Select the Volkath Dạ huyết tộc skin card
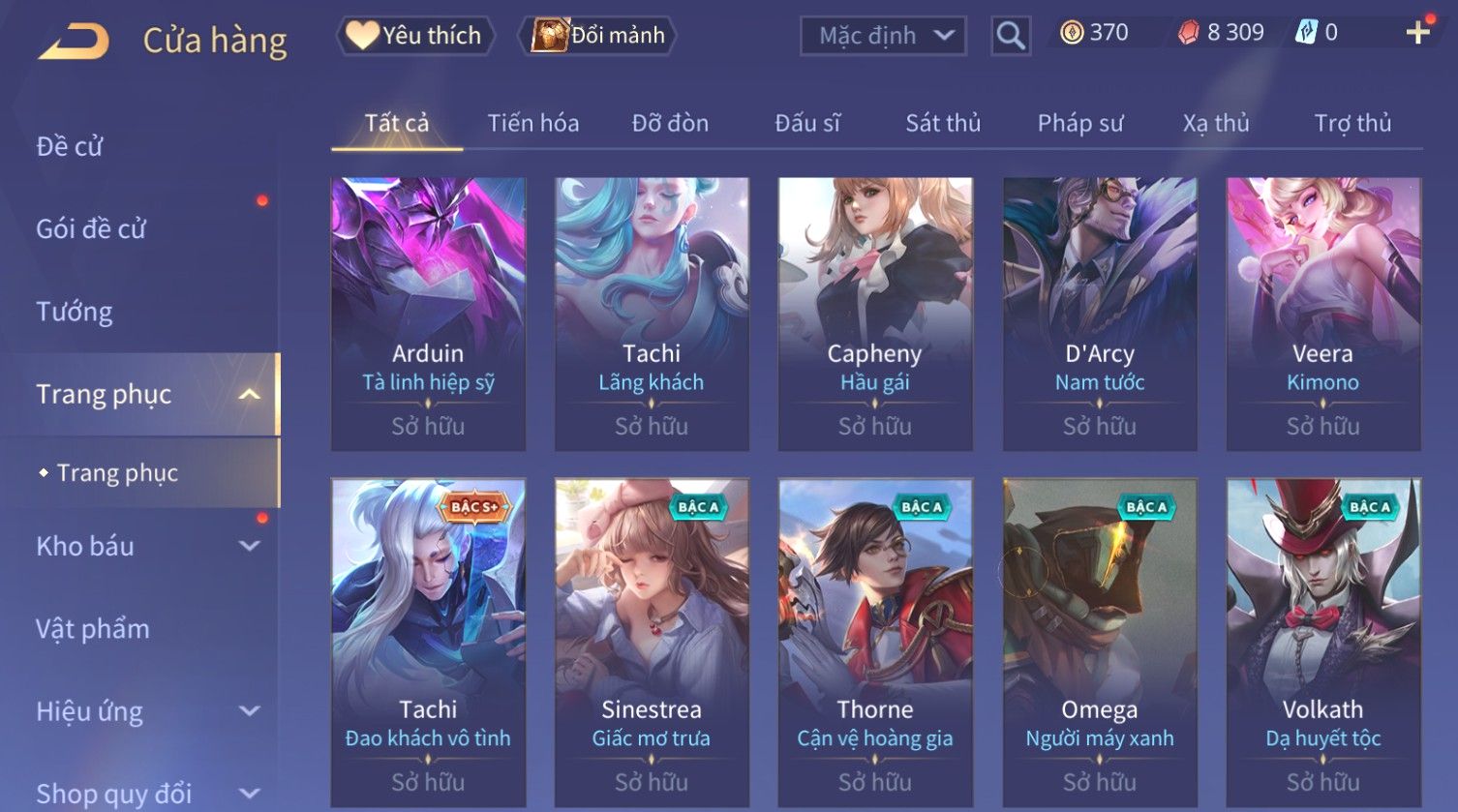Image resolution: width=1458 pixels, height=812 pixels. pyautogui.click(x=1323, y=643)
